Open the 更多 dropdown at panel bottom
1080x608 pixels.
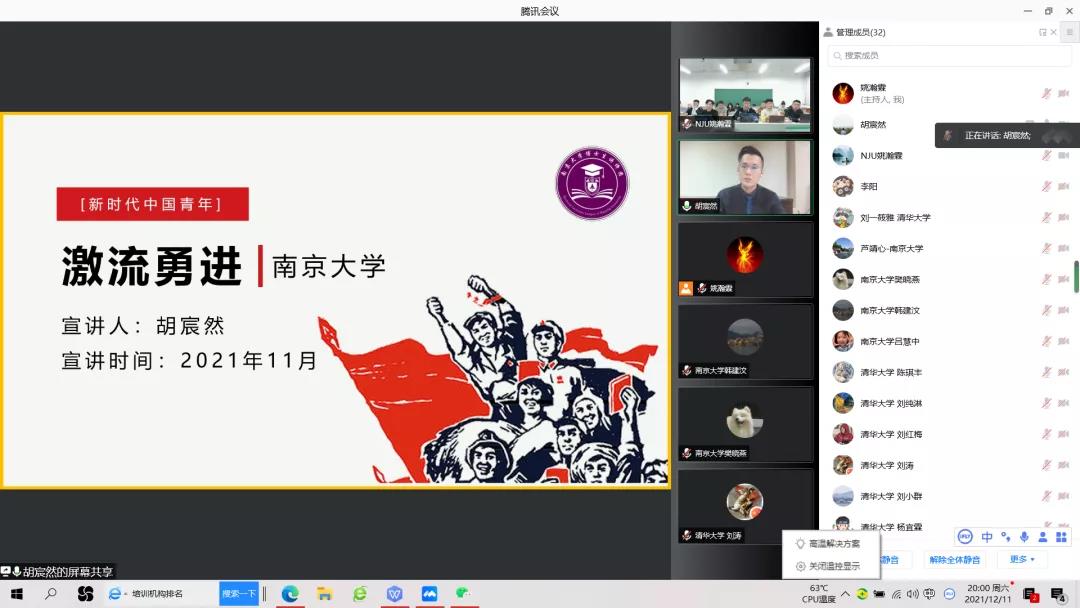pyautogui.click(x=1020, y=559)
